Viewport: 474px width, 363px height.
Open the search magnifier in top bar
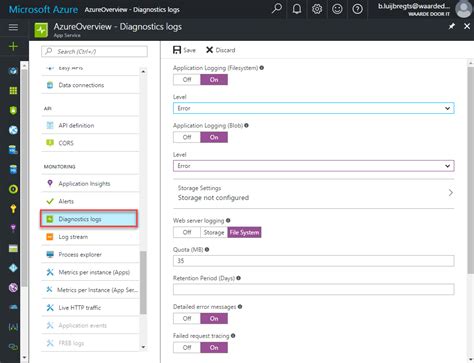[276, 9]
